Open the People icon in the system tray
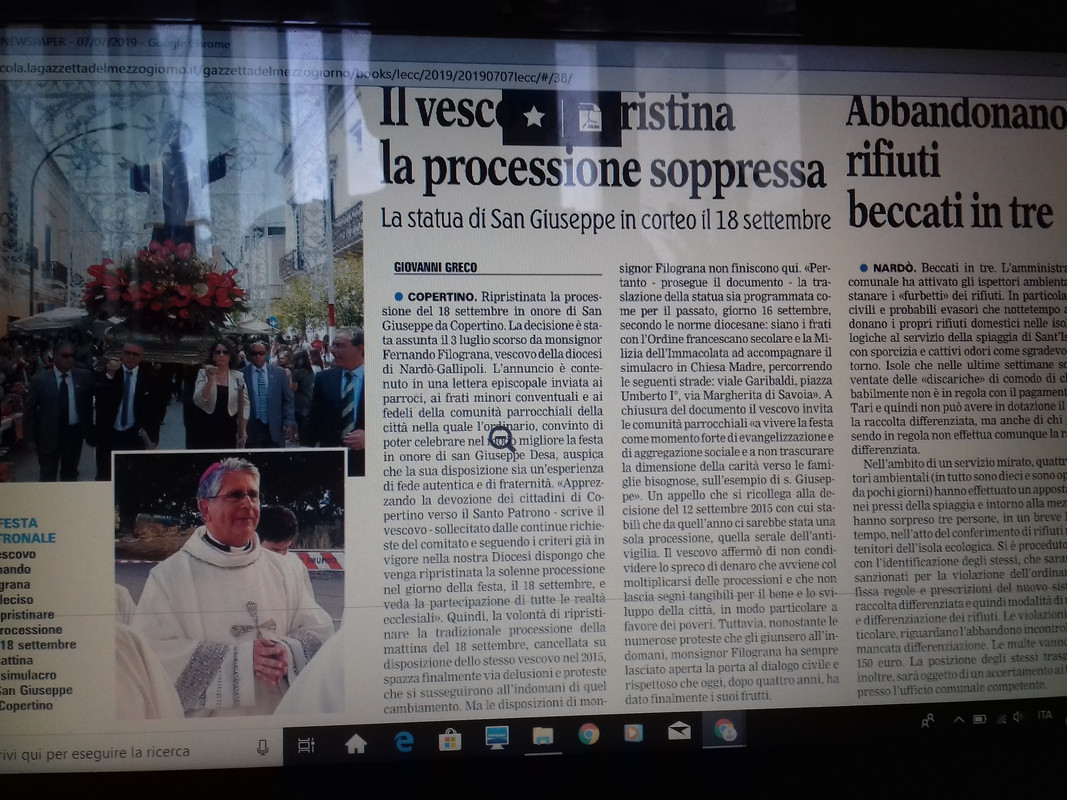Viewport: 1067px width, 800px height. [x=927, y=721]
